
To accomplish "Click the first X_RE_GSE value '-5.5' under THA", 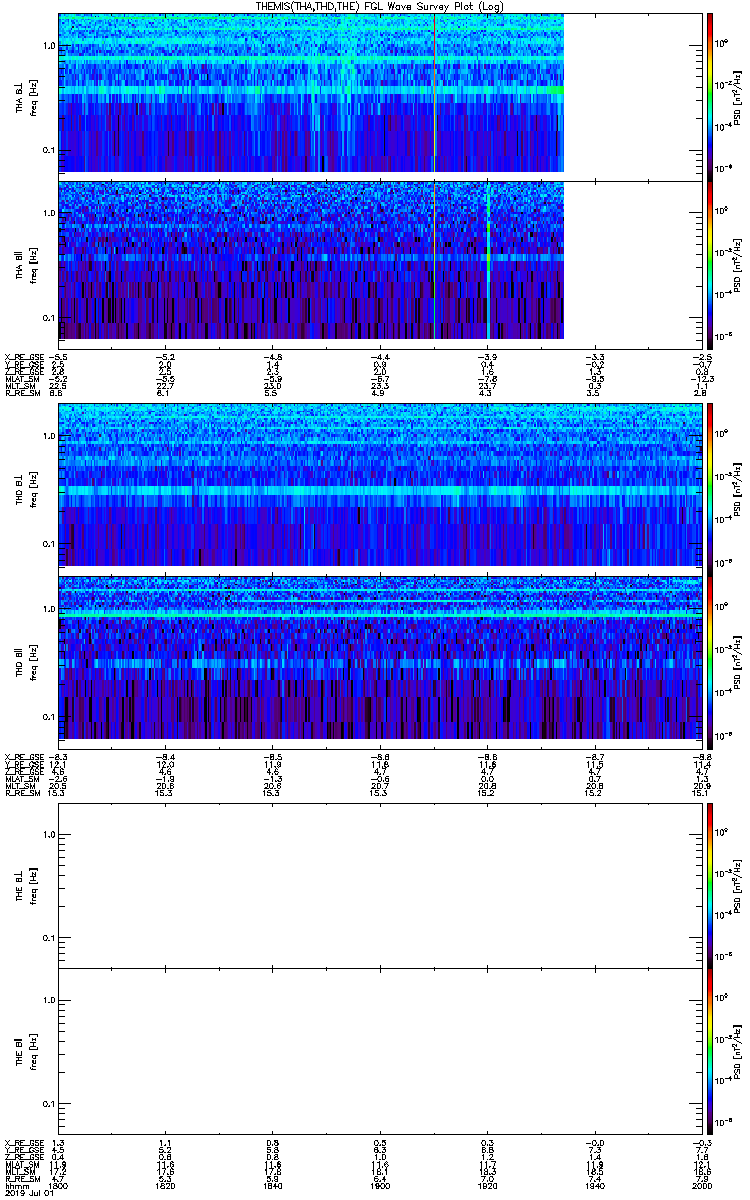I will pos(58,356).
